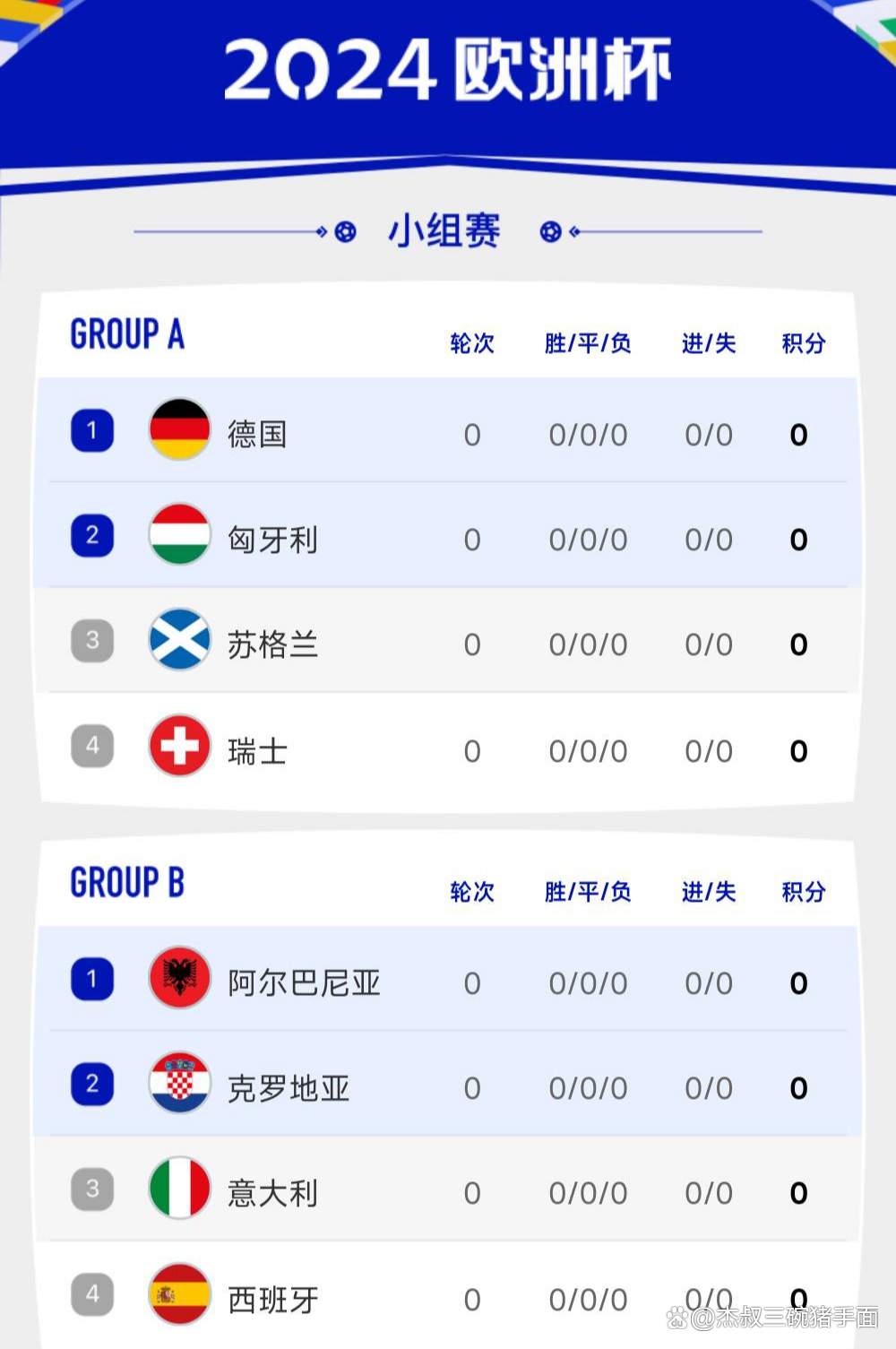
Task: Tap the Germany flag icon
Action: 180,429
